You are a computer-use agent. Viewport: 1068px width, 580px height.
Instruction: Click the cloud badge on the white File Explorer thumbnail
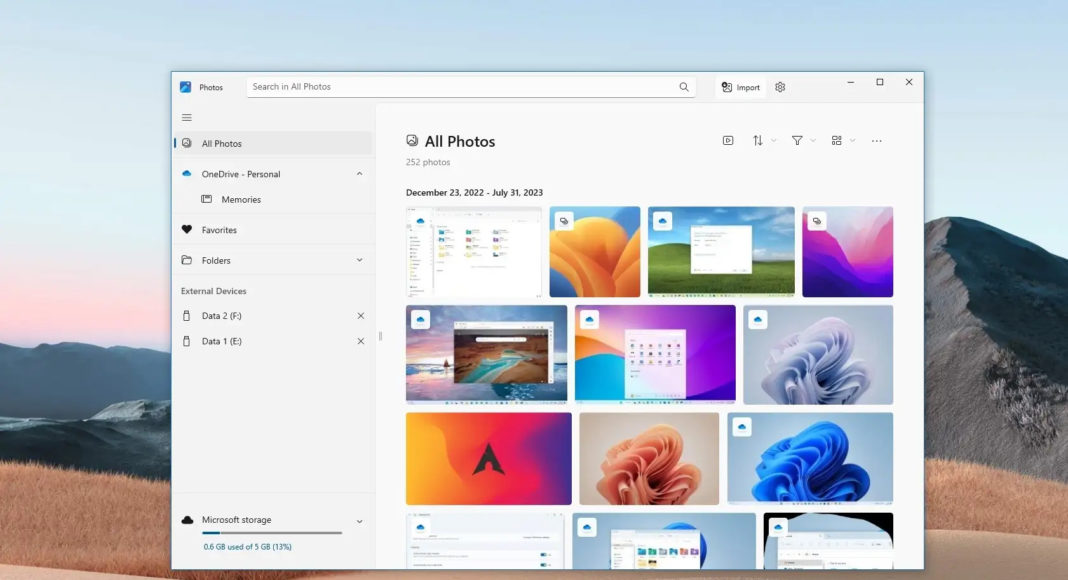tap(420, 221)
